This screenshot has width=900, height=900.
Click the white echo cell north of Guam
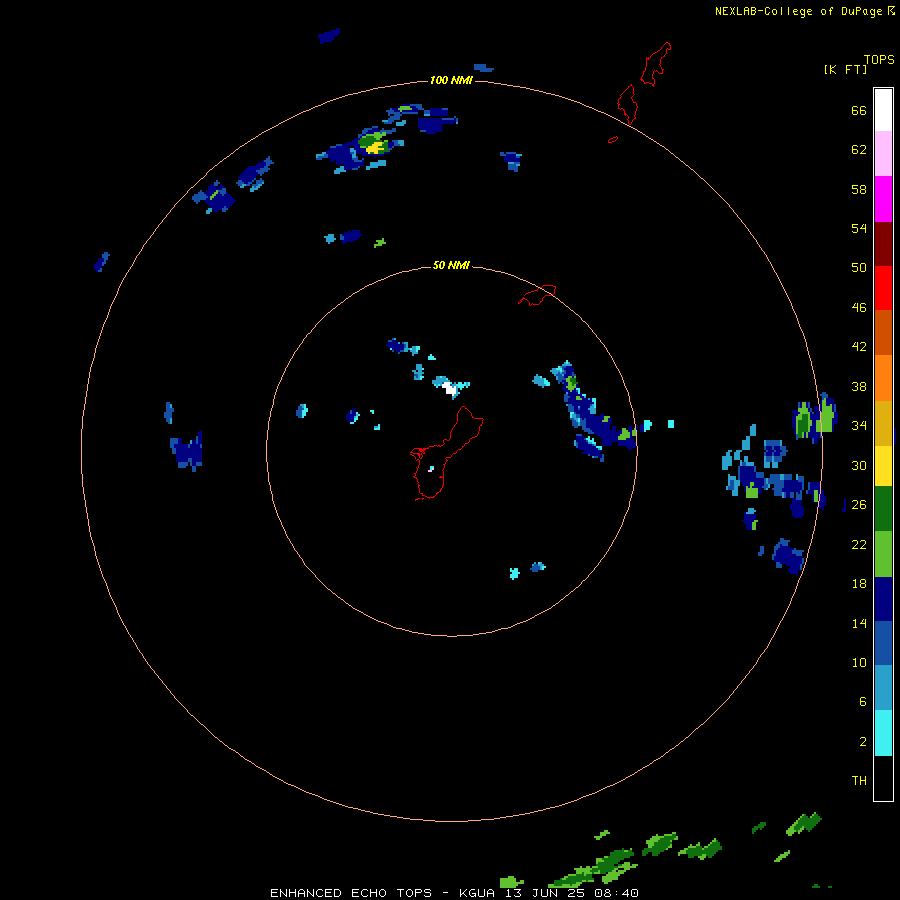tap(451, 390)
